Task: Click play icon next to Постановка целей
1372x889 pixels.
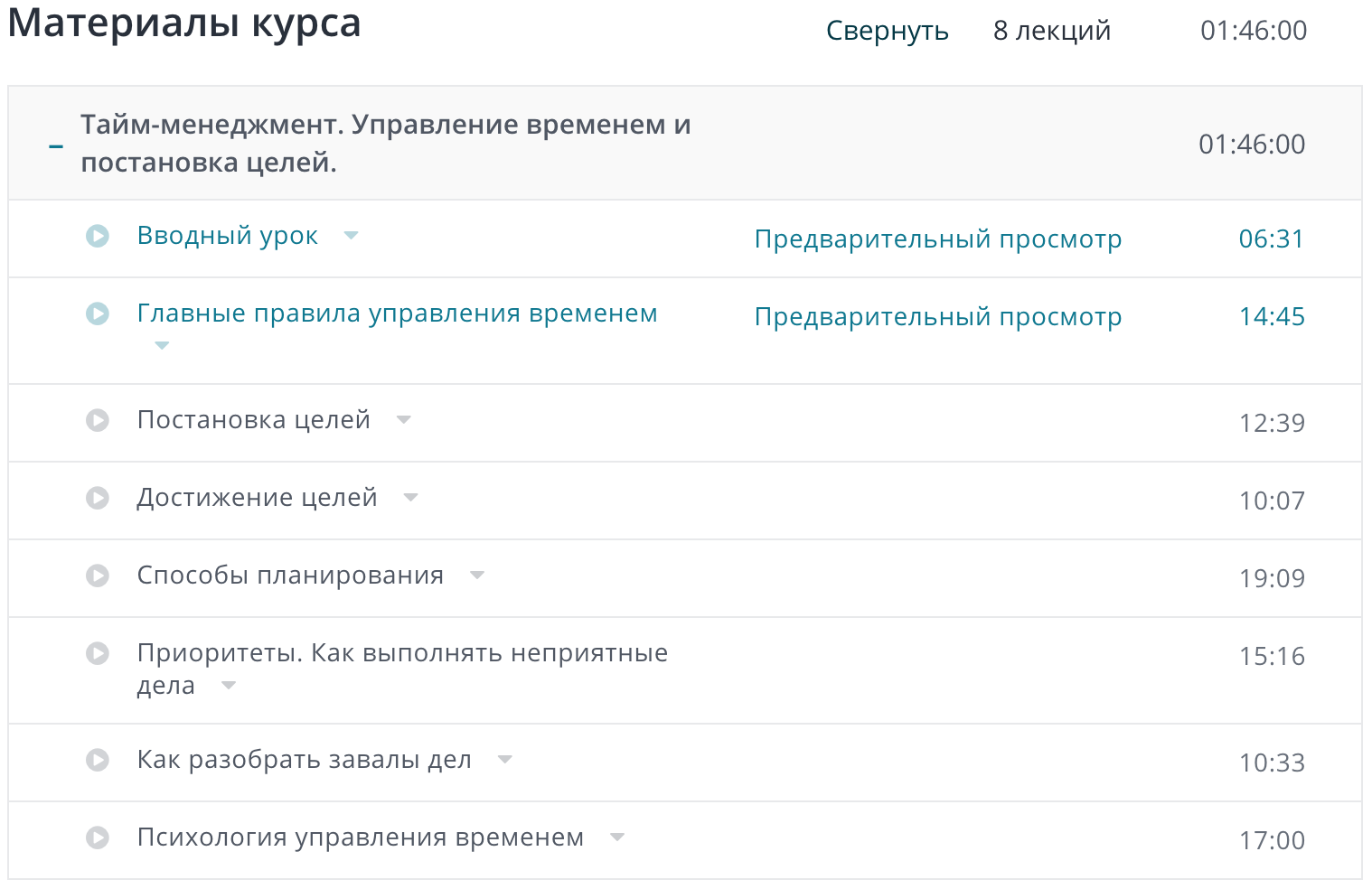Action: (98, 420)
